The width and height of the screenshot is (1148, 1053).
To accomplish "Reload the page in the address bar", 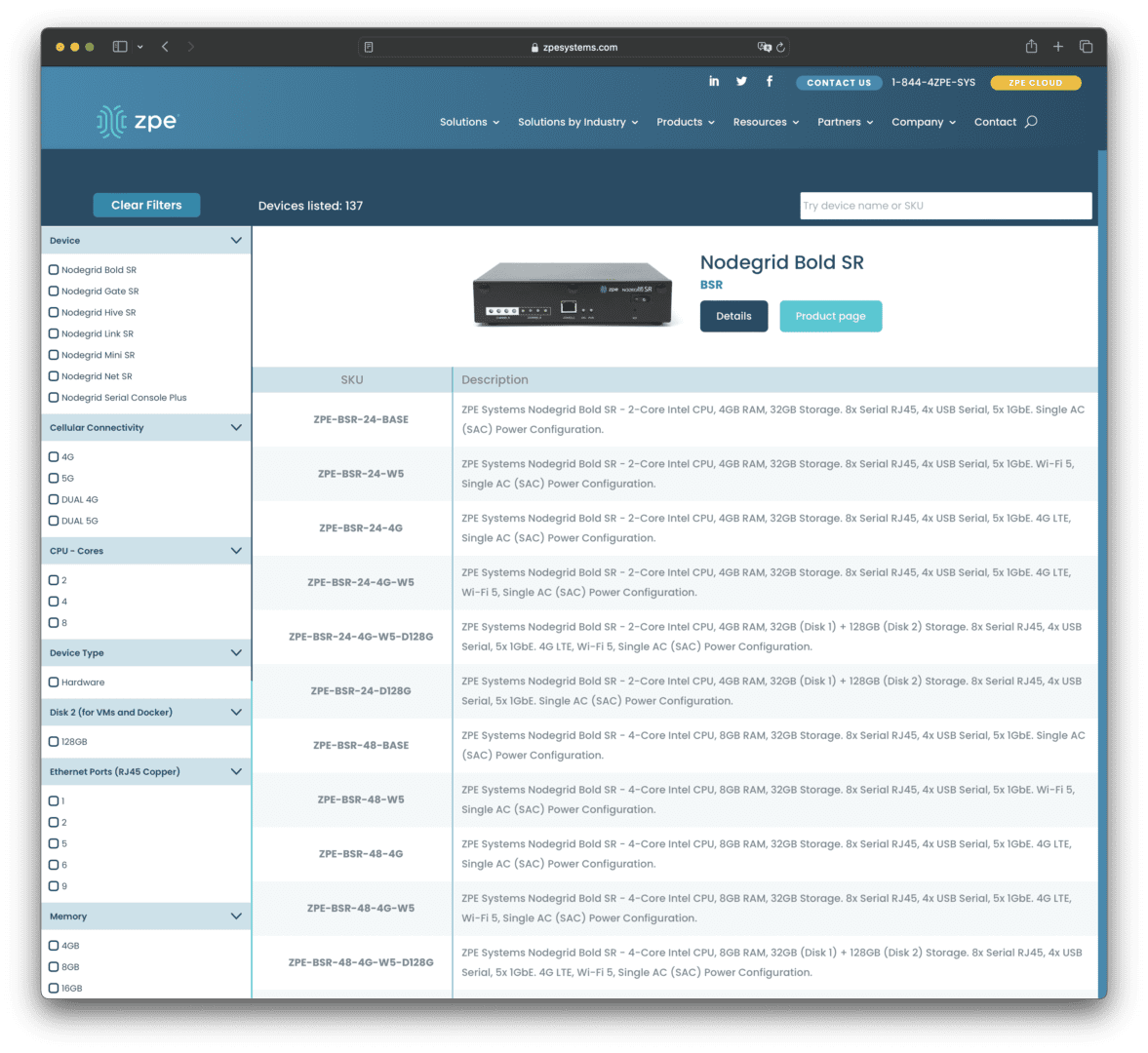I will (781, 47).
